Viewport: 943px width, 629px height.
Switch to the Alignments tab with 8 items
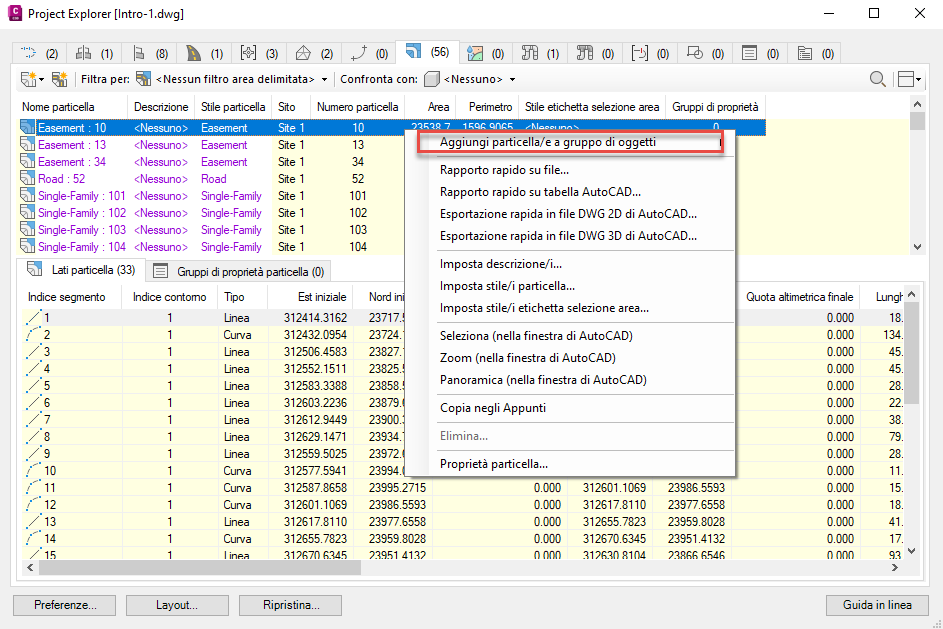pos(151,53)
